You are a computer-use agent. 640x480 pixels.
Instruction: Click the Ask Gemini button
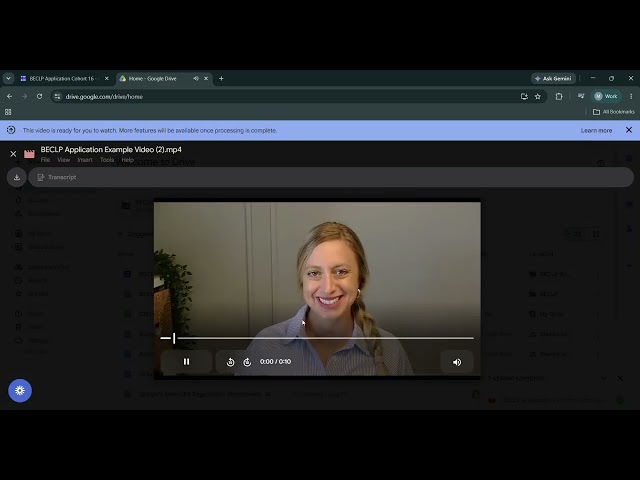553,78
